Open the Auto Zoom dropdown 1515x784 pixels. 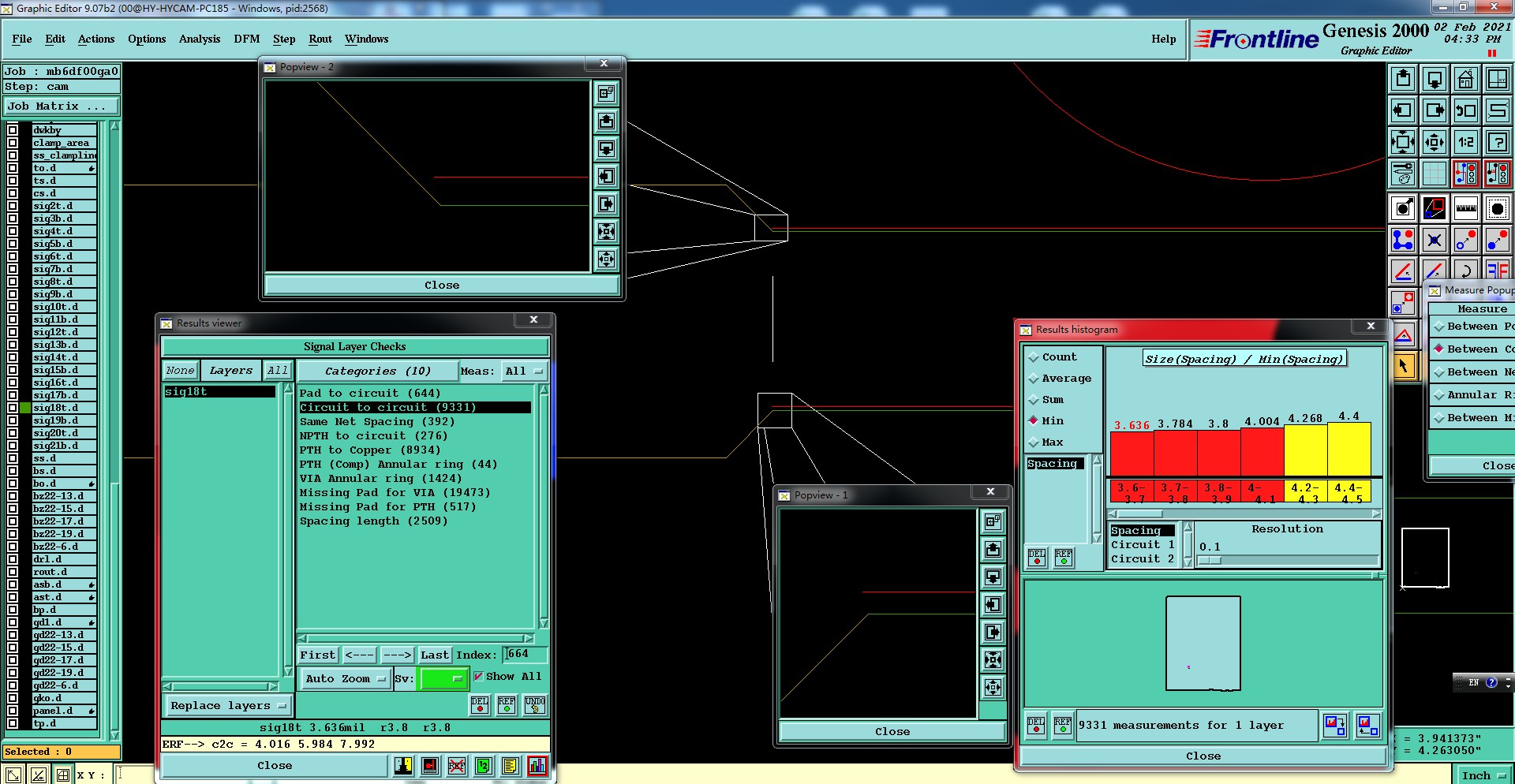tap(346, 678)
